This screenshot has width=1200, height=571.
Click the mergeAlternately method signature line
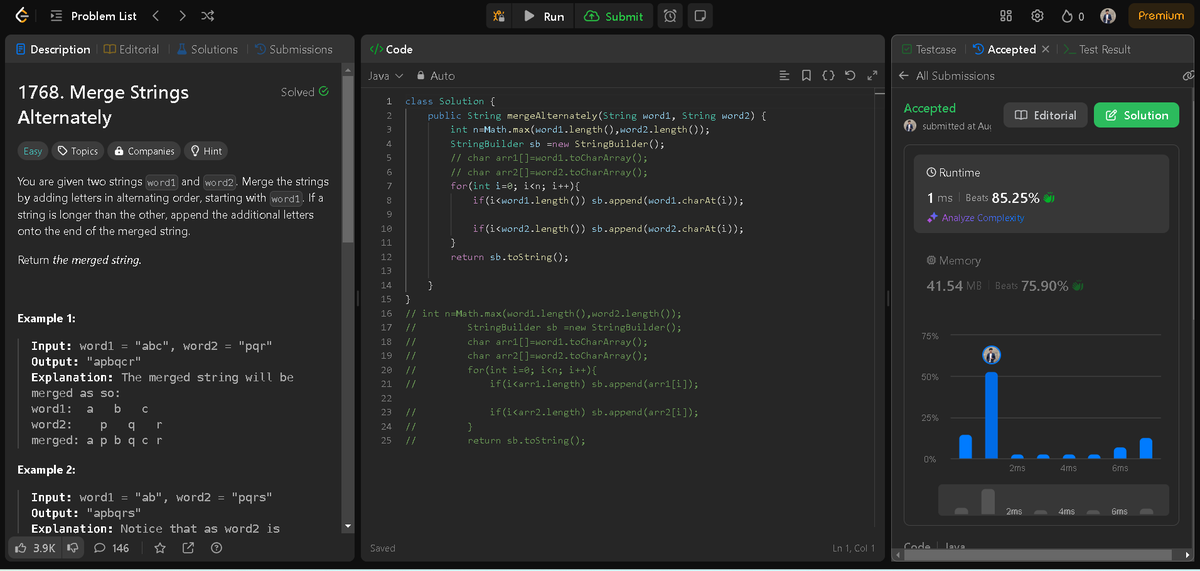click(596, 116)
